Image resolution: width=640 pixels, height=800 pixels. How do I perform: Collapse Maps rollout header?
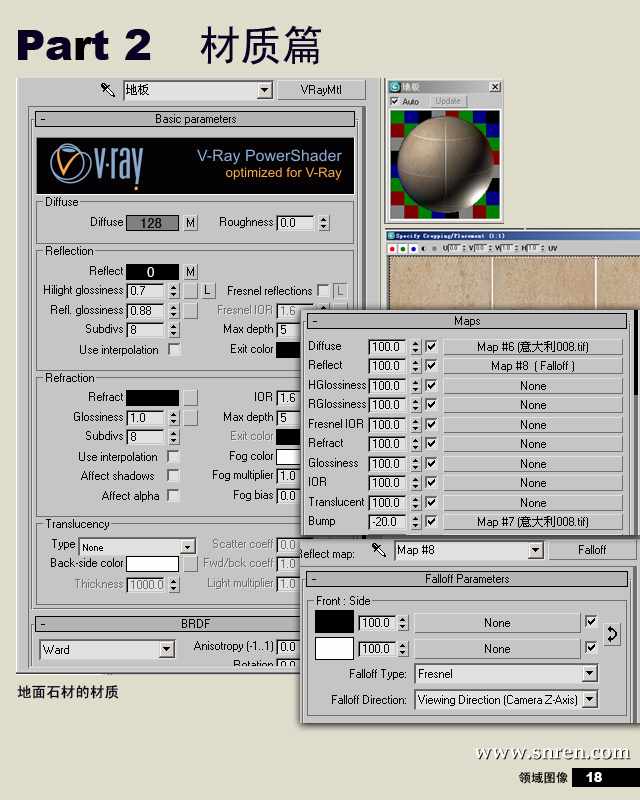pyautogui.click(x=466, y=321)
